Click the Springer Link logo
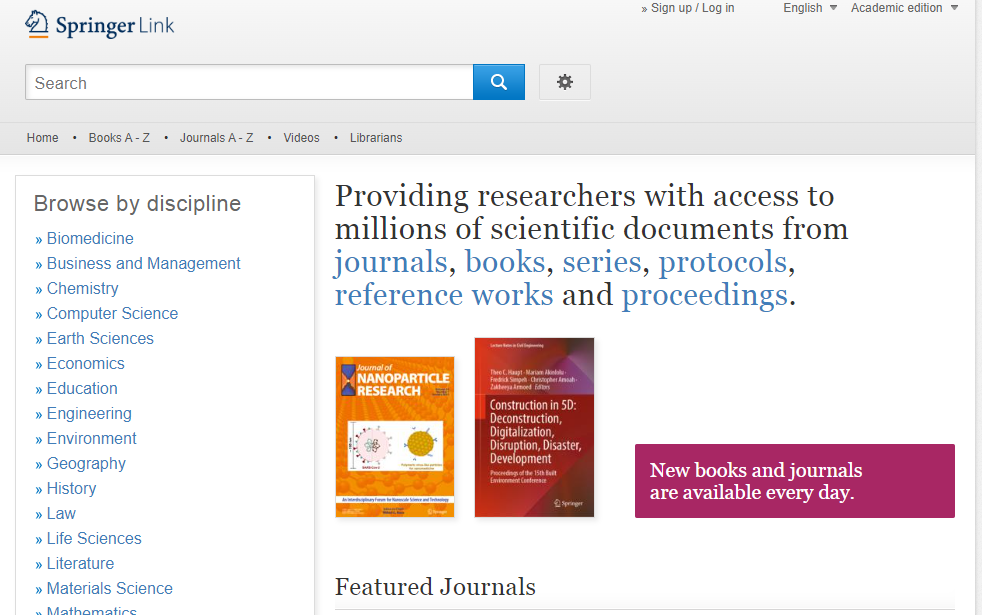 click(100, 25)
